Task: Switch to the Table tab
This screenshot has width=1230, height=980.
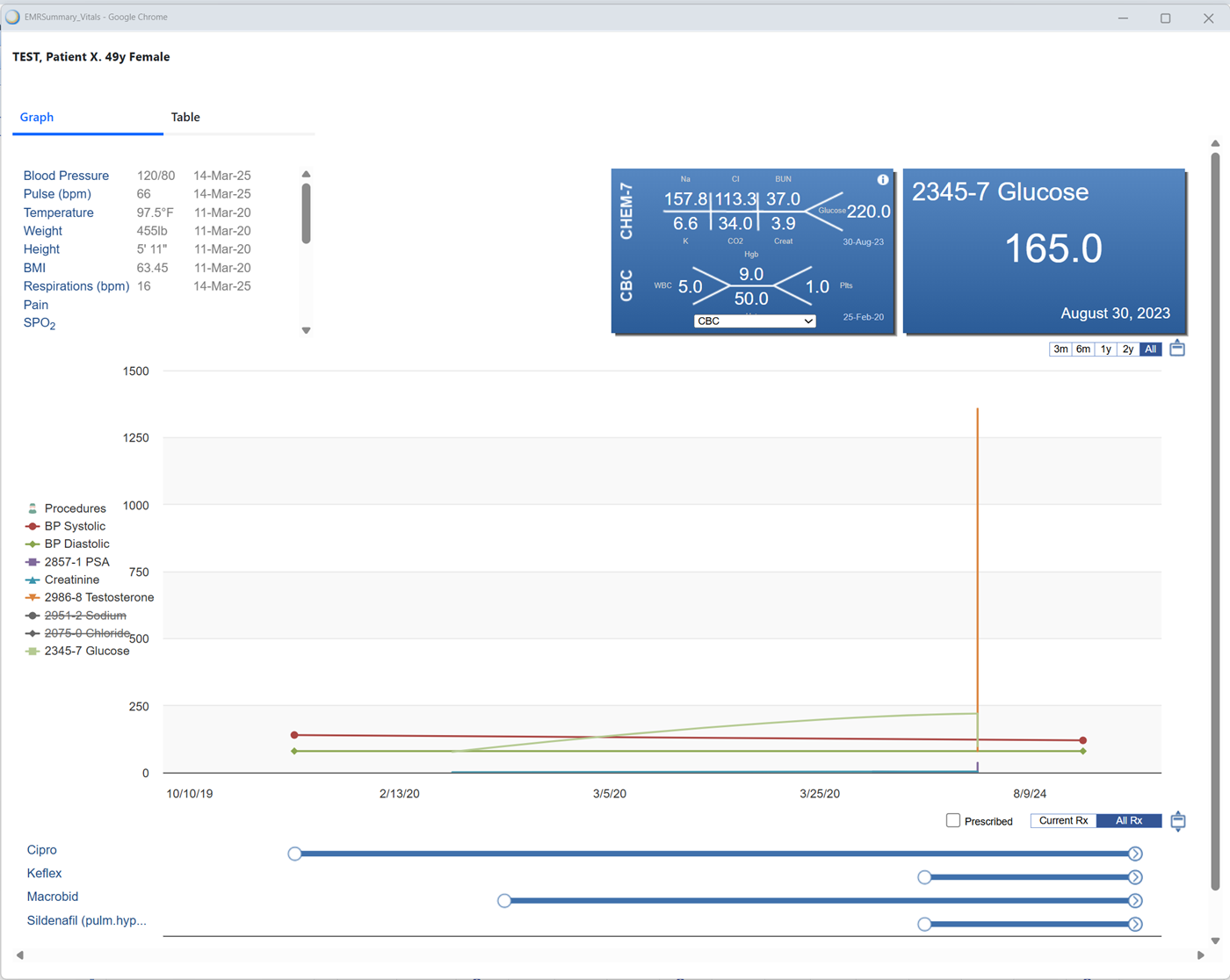Action: [x=185, y=117]
